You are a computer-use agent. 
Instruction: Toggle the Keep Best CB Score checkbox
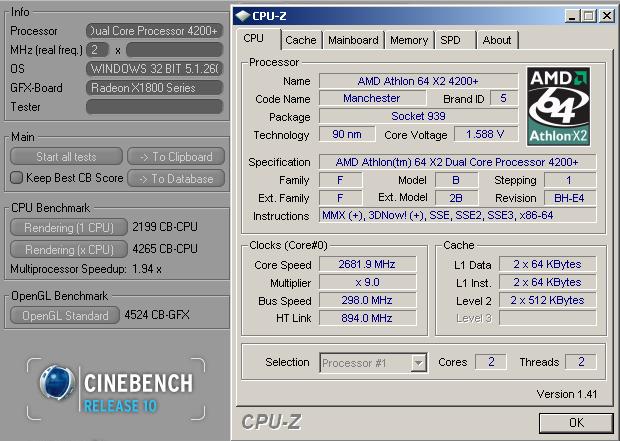pos(16,178)
